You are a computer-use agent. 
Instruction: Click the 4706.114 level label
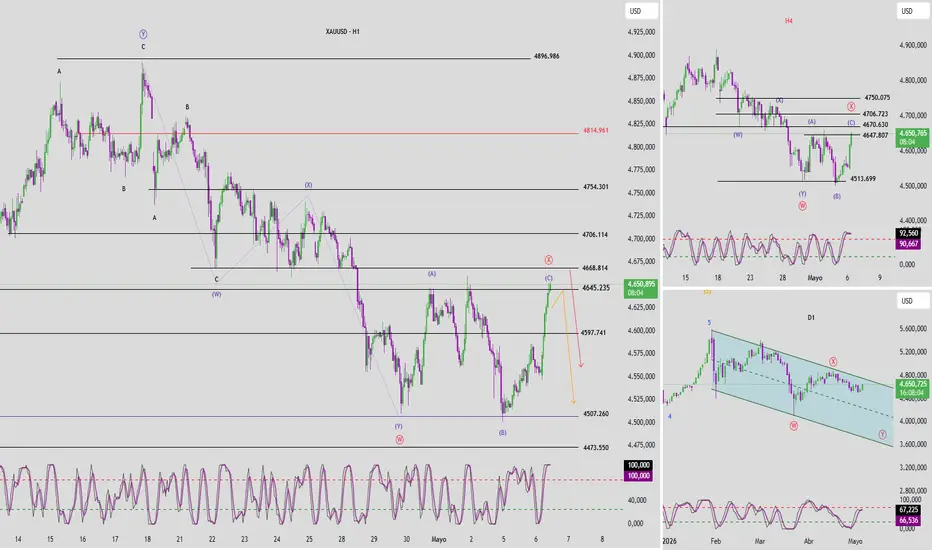tap(596, 235)
